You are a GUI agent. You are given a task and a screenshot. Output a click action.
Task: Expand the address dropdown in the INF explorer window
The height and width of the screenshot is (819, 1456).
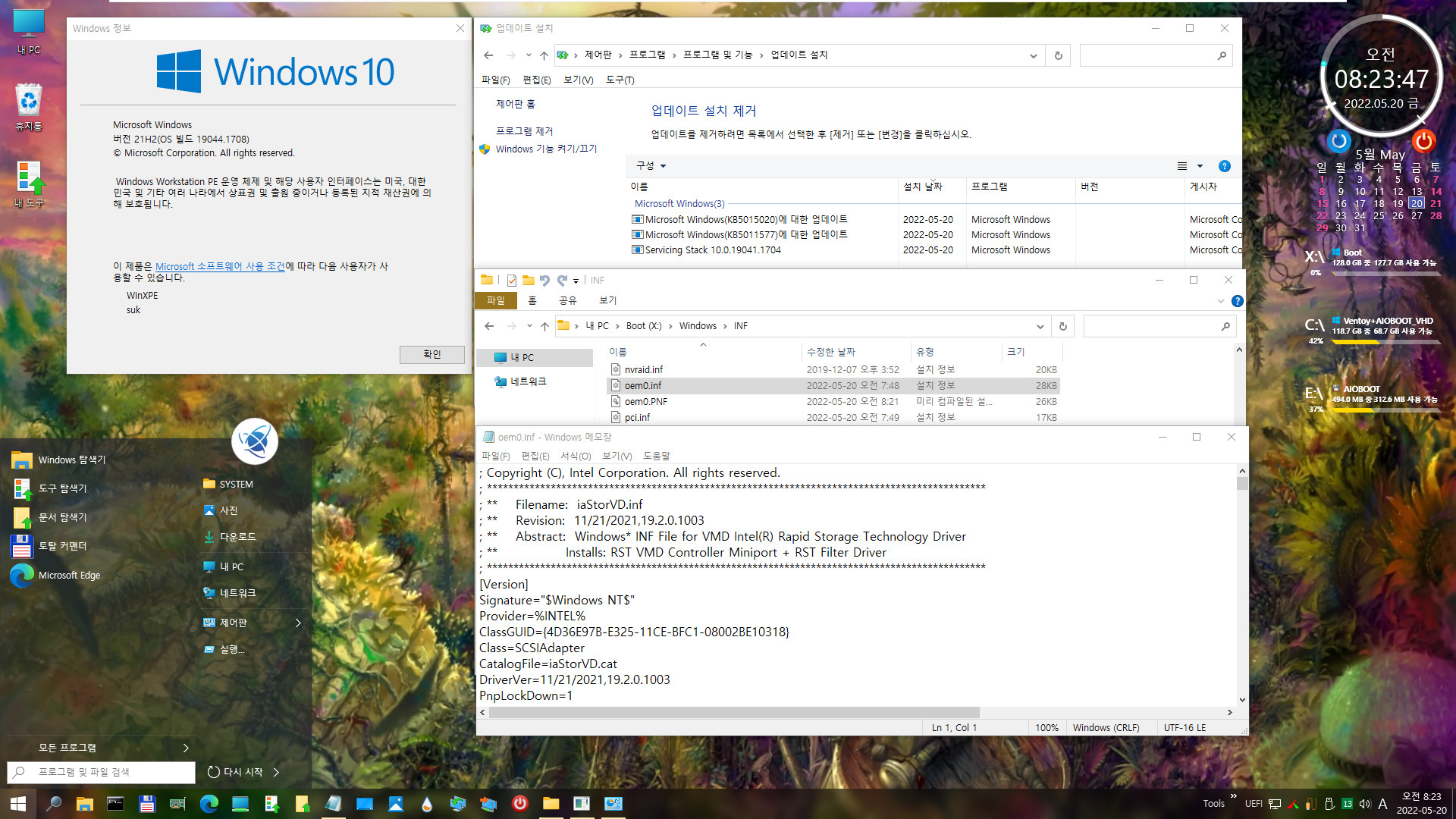[1040, 326]
